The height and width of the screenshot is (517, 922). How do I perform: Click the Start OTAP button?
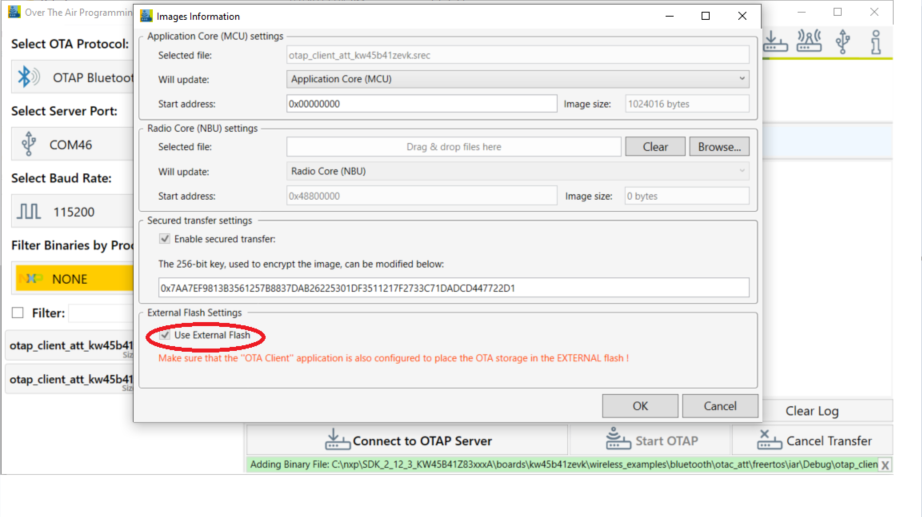tap(651, 441)
